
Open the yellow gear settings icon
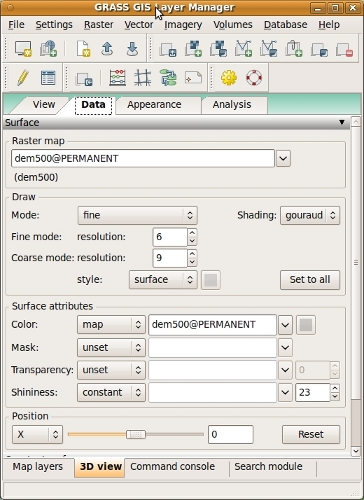229,78
